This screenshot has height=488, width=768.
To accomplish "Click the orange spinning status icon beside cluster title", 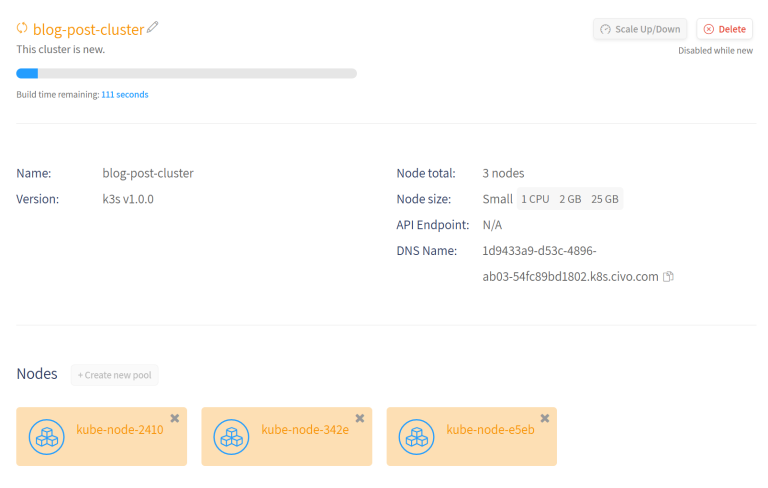I will [22, 28].
